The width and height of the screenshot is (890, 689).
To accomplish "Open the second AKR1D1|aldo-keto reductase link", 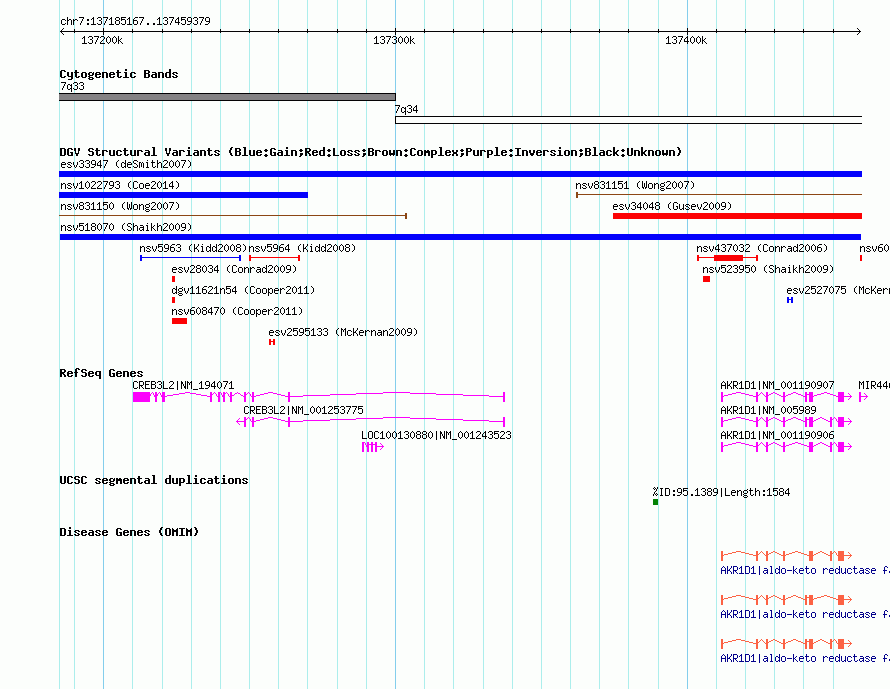I will 805,615.
